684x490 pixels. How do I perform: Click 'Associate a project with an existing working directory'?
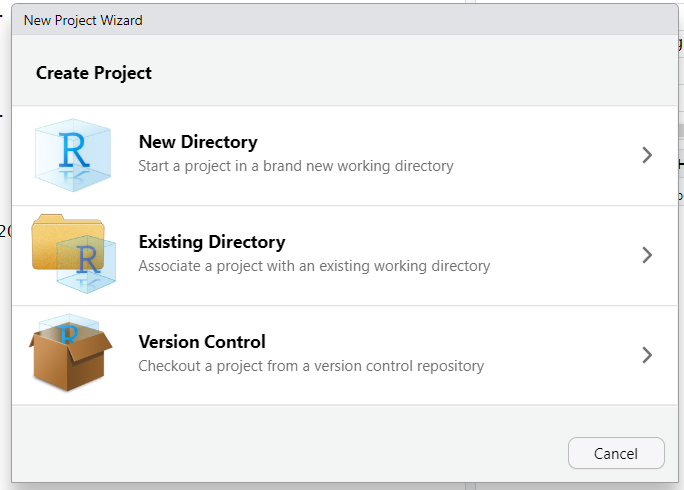pyautogui.click(x=314, y=266)
